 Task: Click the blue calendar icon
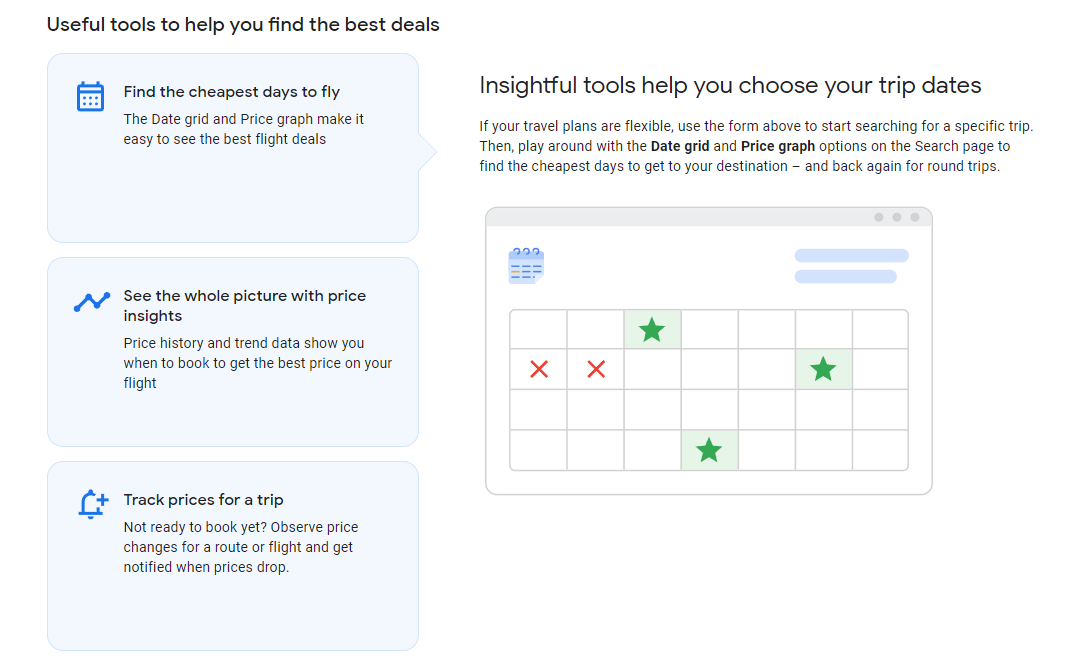(x=90, y=96)
